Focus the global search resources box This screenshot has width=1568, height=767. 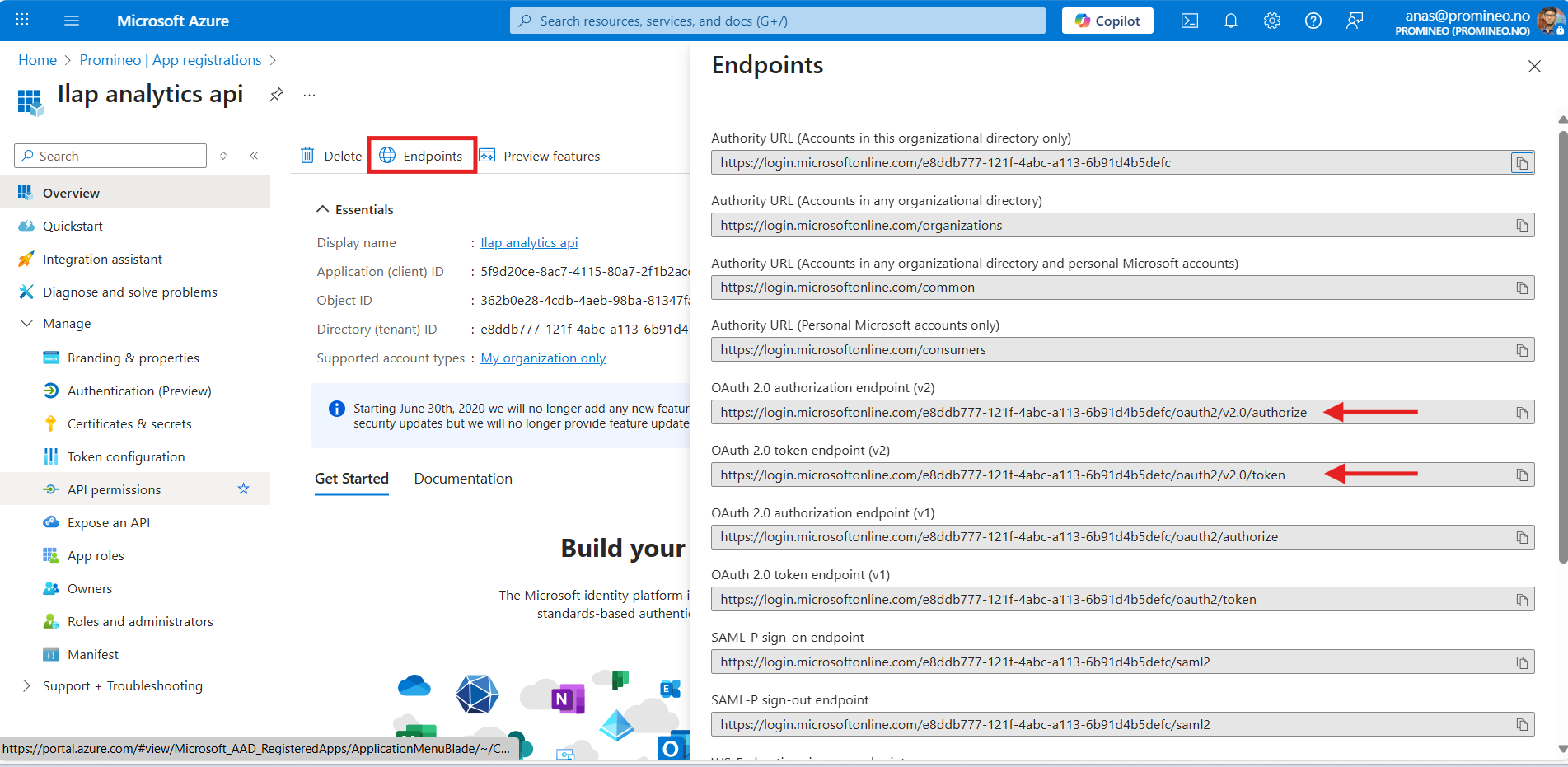[x=778, y=21]
